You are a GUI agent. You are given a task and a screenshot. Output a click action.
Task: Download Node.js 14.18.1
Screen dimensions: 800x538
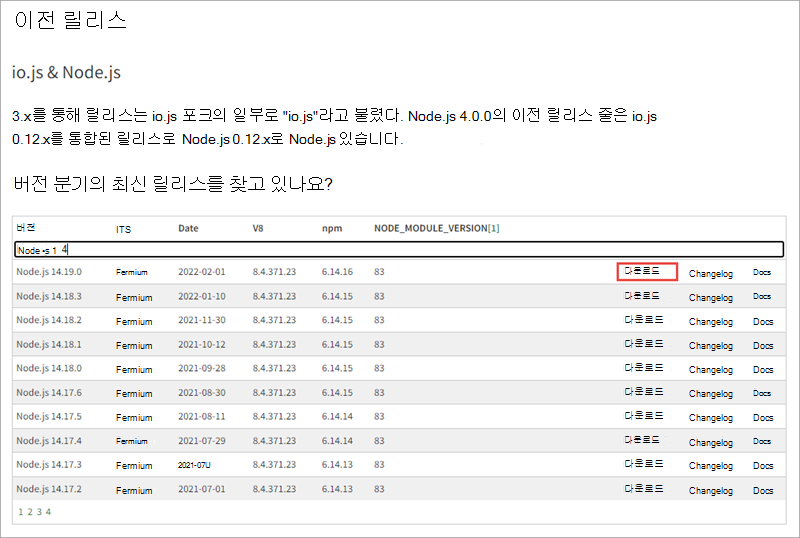(x=644, y=344)
